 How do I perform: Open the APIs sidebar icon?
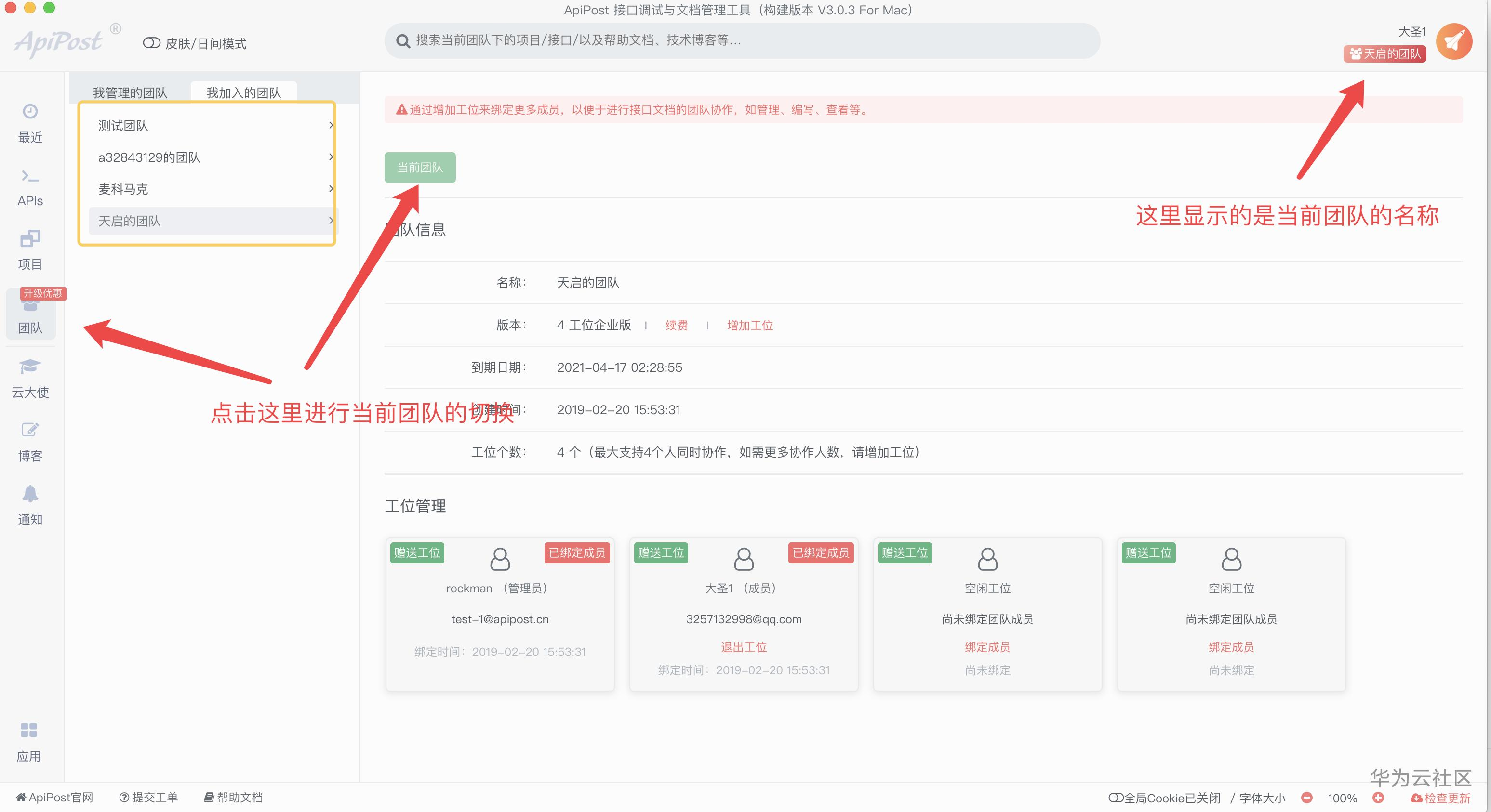[30, 176]
